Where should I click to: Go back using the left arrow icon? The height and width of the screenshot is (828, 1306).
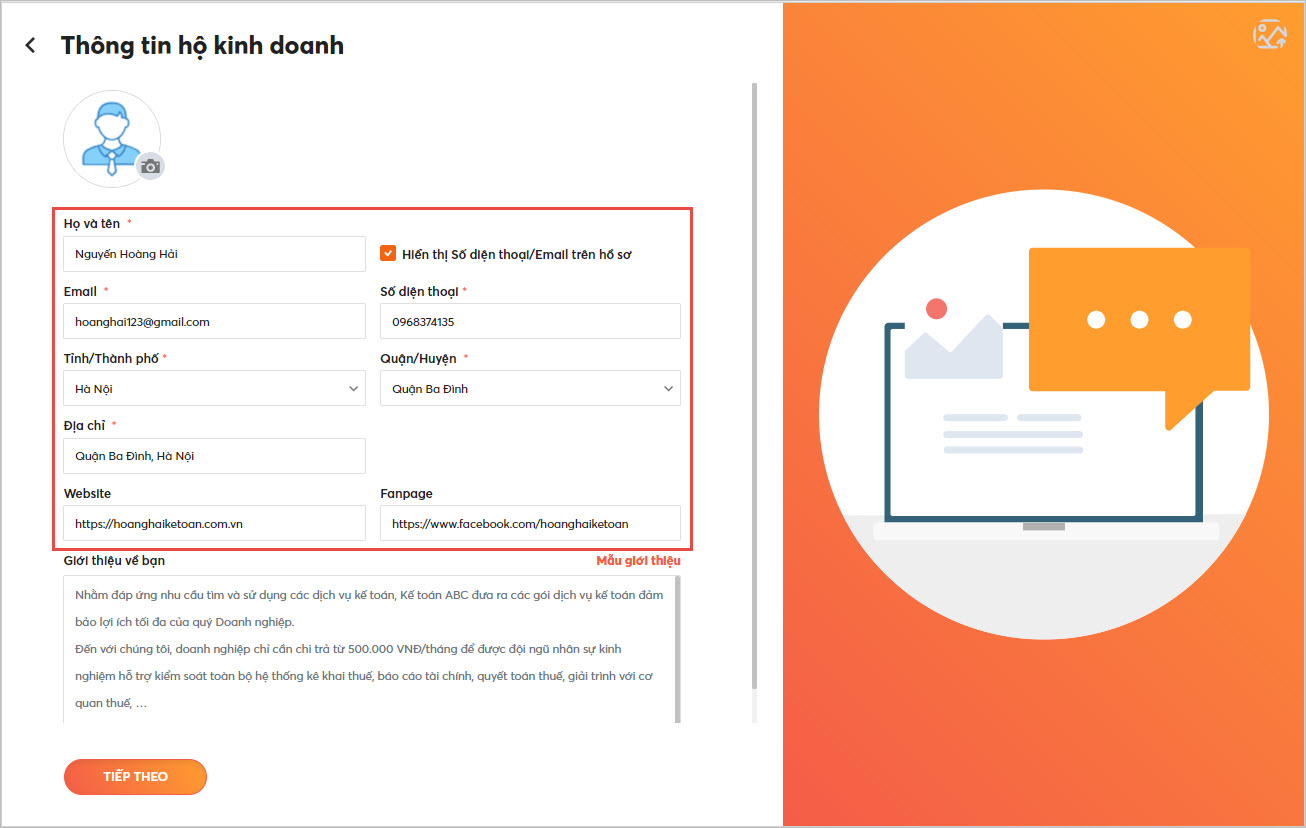tap(31, 45)
